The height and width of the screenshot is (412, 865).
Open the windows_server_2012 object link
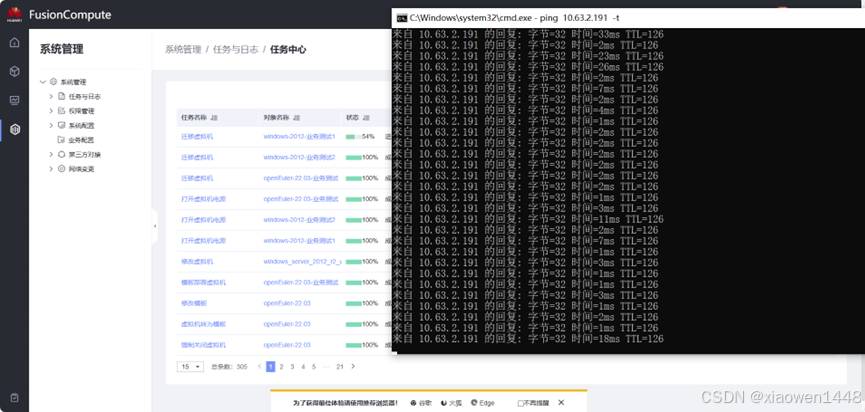click(302, 262)
